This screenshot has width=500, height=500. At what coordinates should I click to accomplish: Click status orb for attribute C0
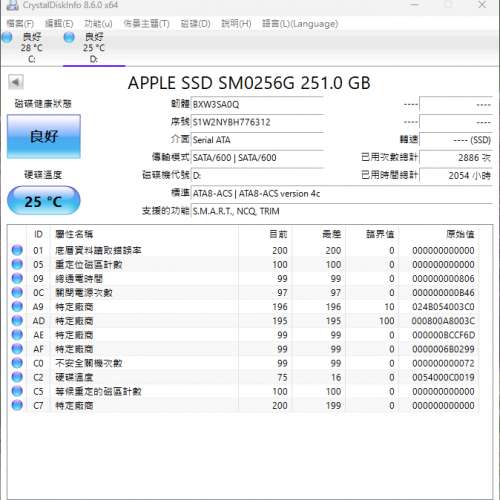tap(17, 363)
